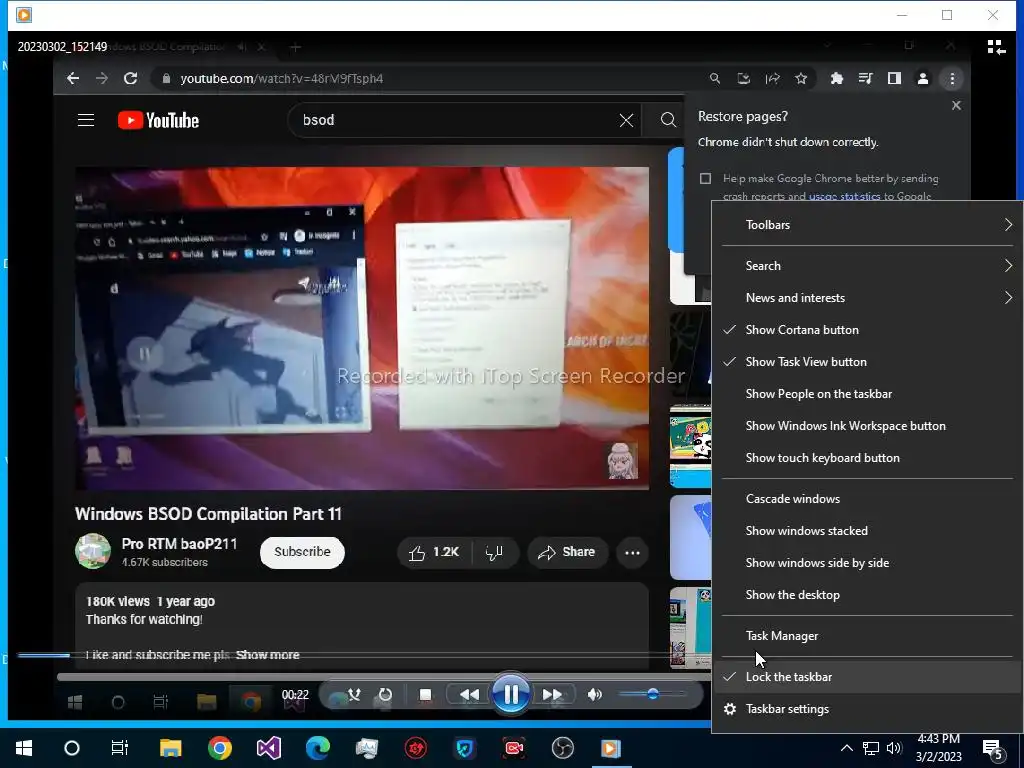Turn on repeat in media player
This screenshot has width=1024, height=768.
pyautogui.click(x=385, y=694)
